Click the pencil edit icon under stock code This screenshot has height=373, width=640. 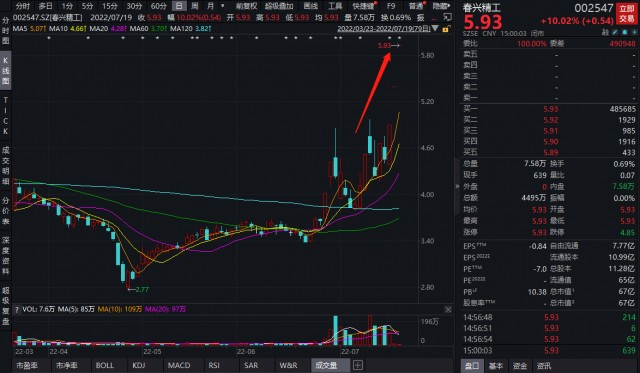coord(615,32)
